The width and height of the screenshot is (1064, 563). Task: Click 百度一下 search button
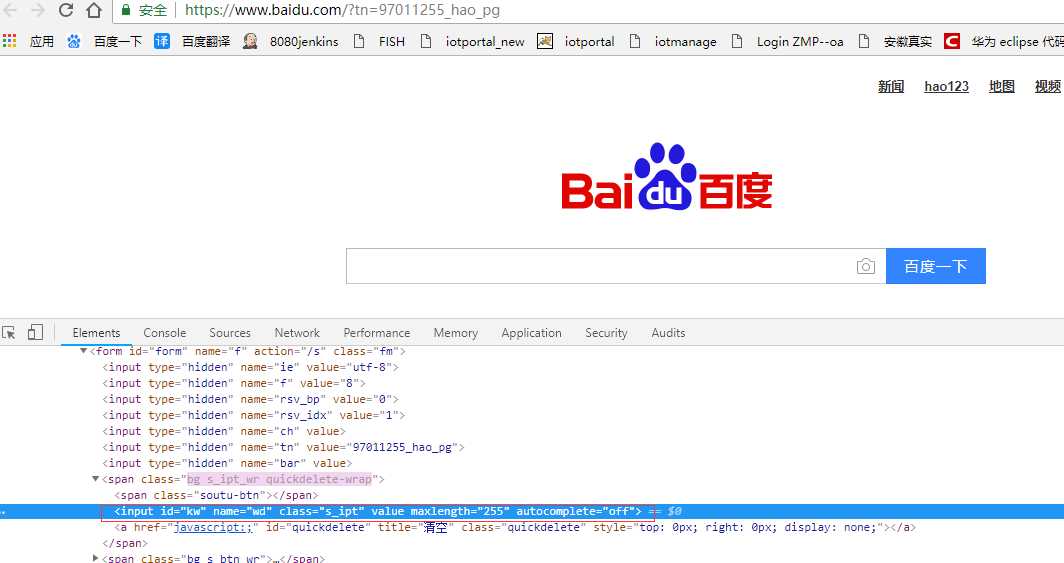[x=936, y=266]
